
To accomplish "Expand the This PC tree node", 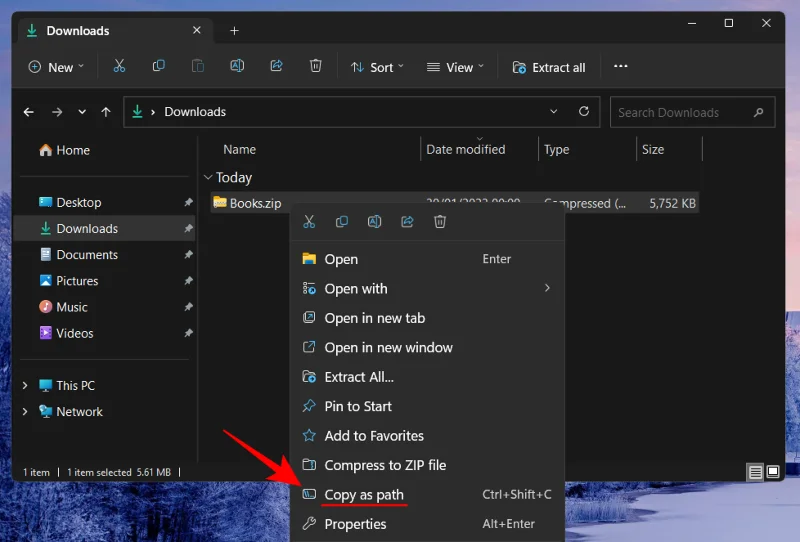I will tap(26, 385).
